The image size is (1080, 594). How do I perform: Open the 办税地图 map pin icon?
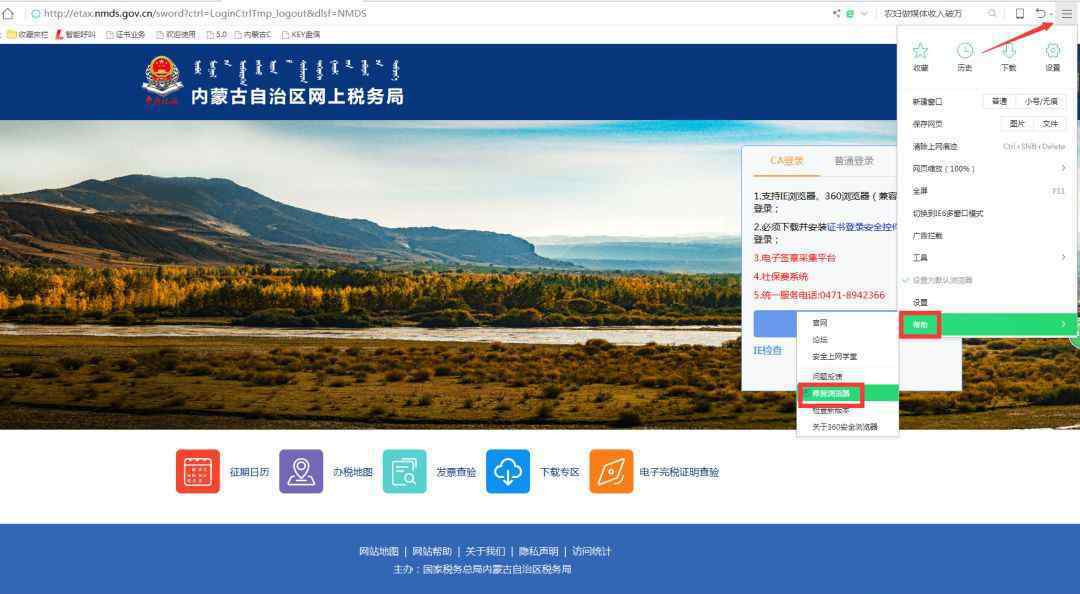[x=301, y=471]
